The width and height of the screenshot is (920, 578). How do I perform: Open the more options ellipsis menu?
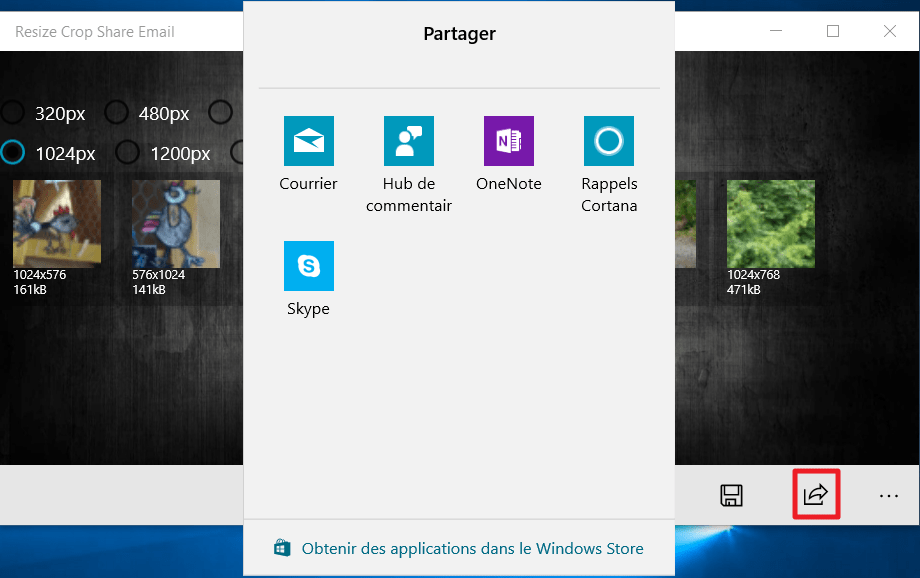[x=889, y=496]
